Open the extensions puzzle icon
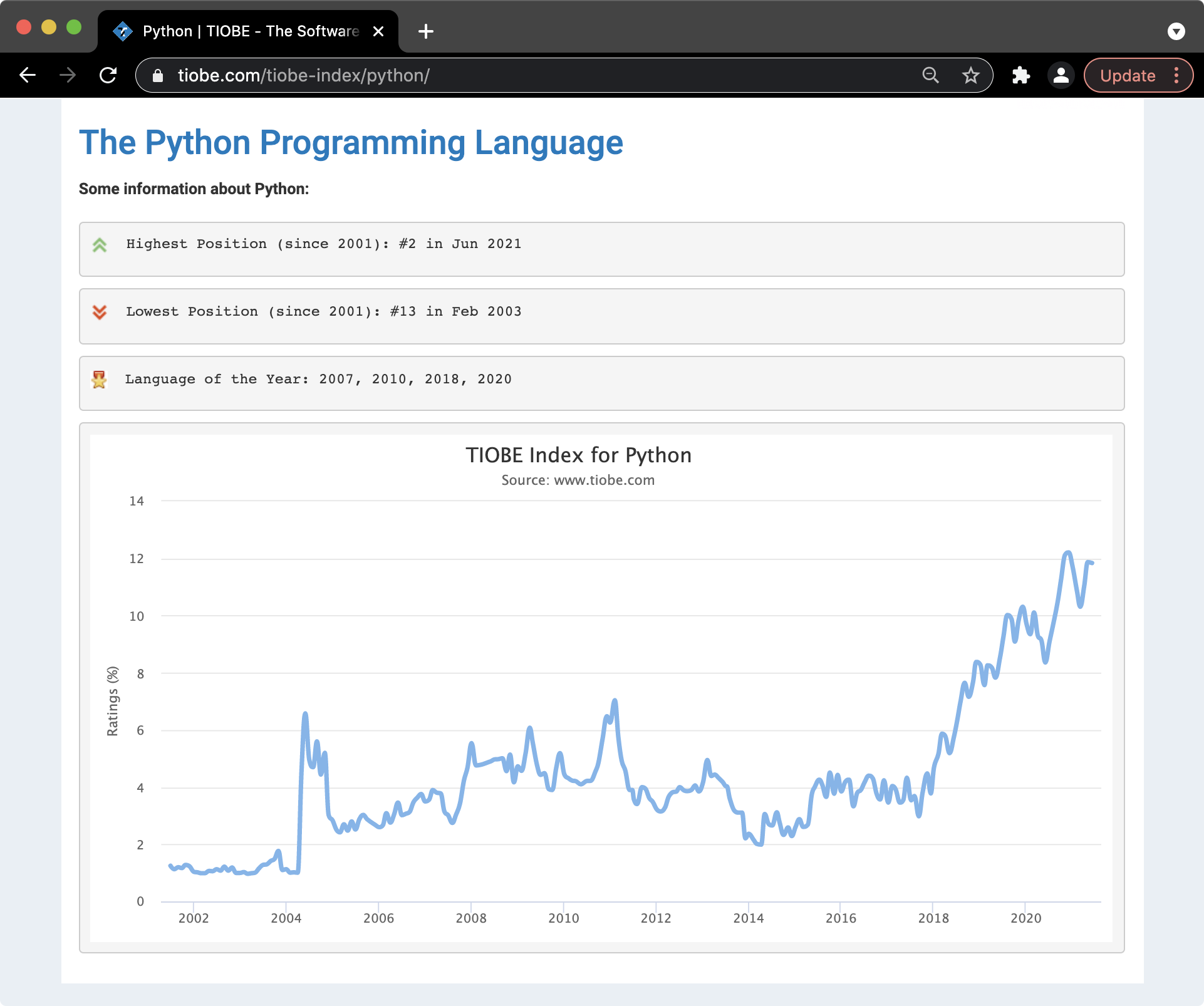The image size is (1204, 1006). (x=1021, y=75)
